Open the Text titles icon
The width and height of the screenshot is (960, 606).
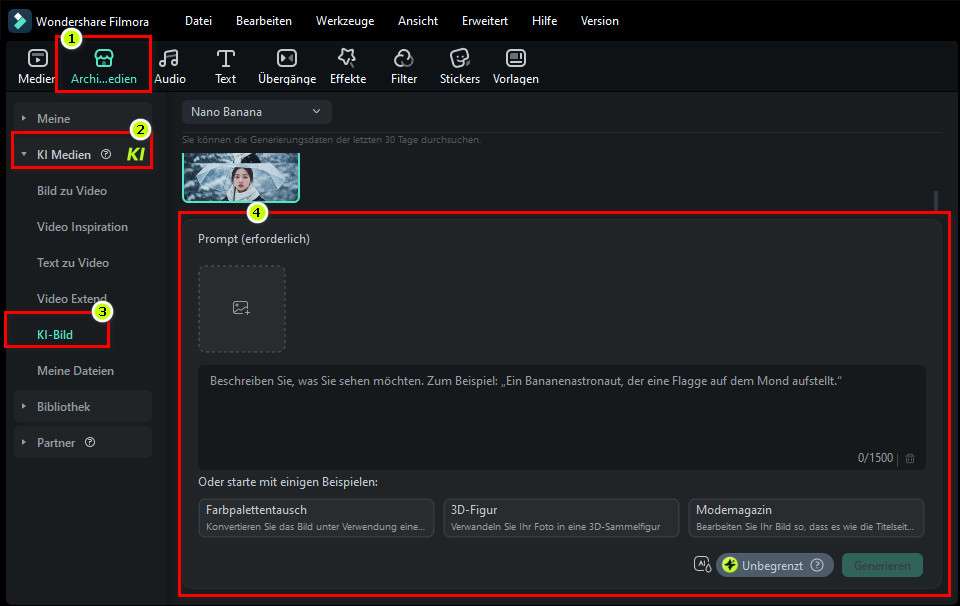pos(226,59)
